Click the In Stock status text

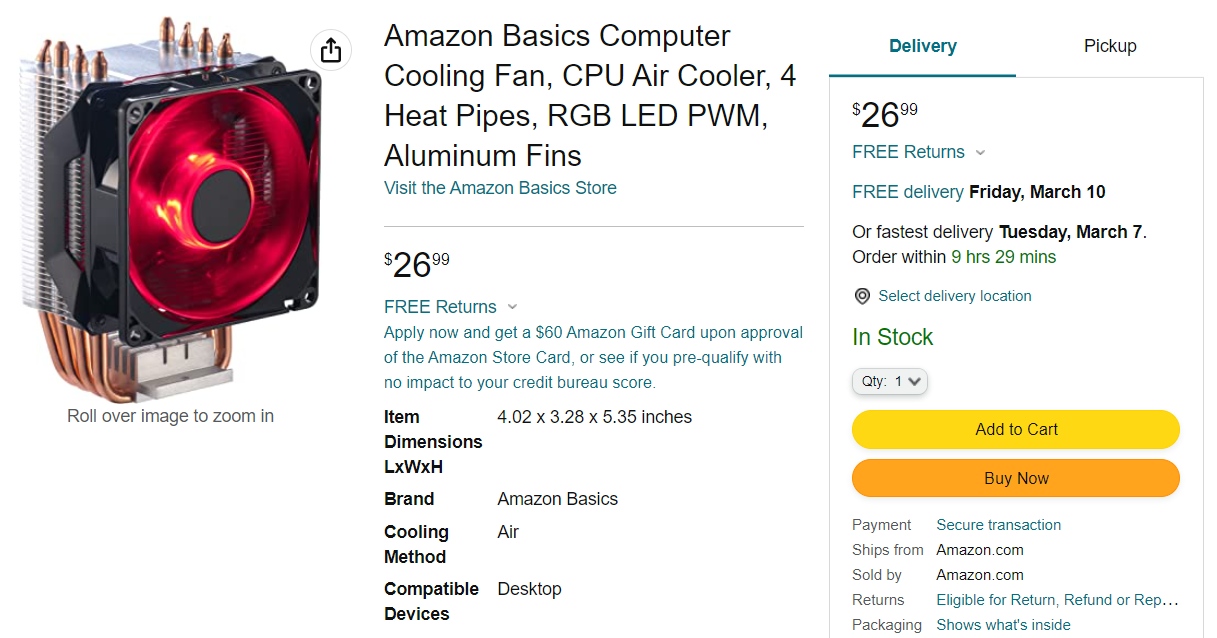[893, 337]
